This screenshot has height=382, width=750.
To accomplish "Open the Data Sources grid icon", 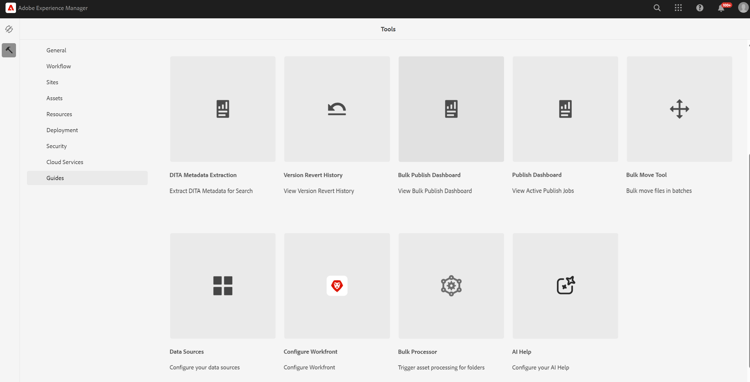I will click(x=223, y=286).
